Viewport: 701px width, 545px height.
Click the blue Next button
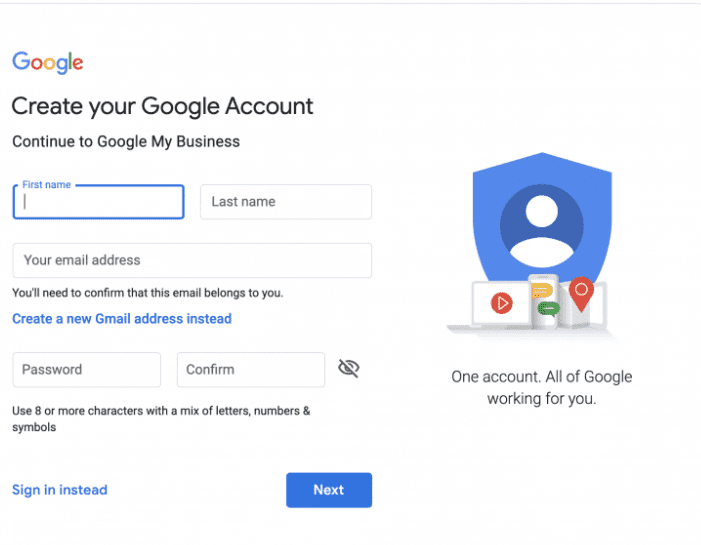click(x=329, y=490)
